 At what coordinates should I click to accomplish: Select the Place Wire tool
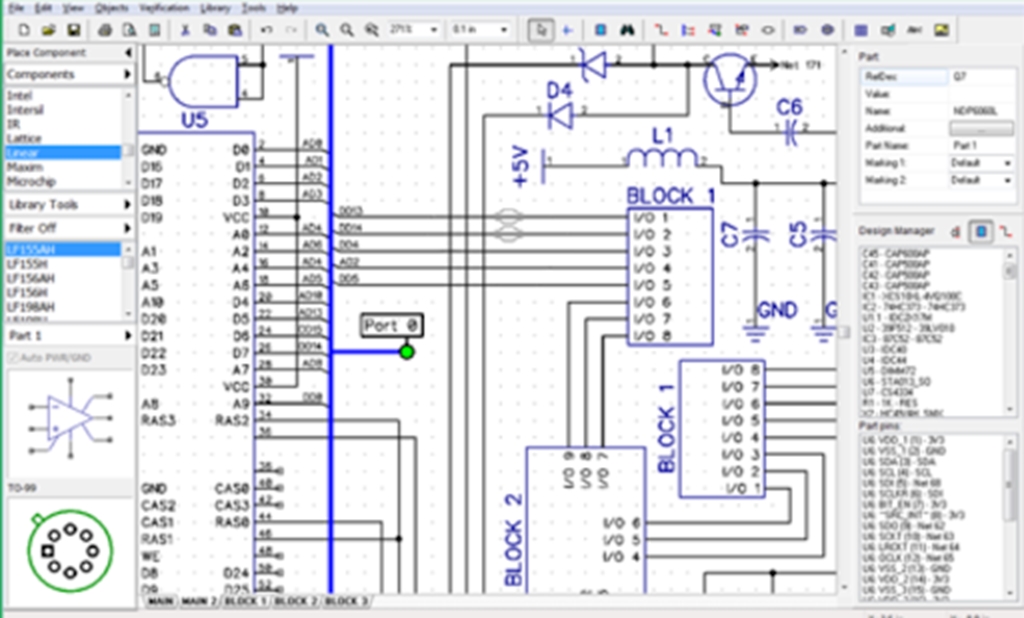tap(663, 29)
